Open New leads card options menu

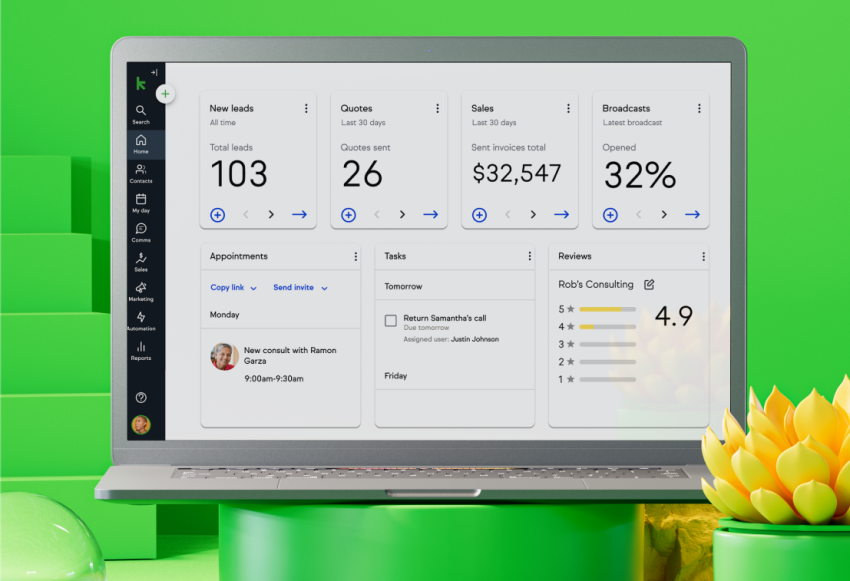tap(306, 108)
